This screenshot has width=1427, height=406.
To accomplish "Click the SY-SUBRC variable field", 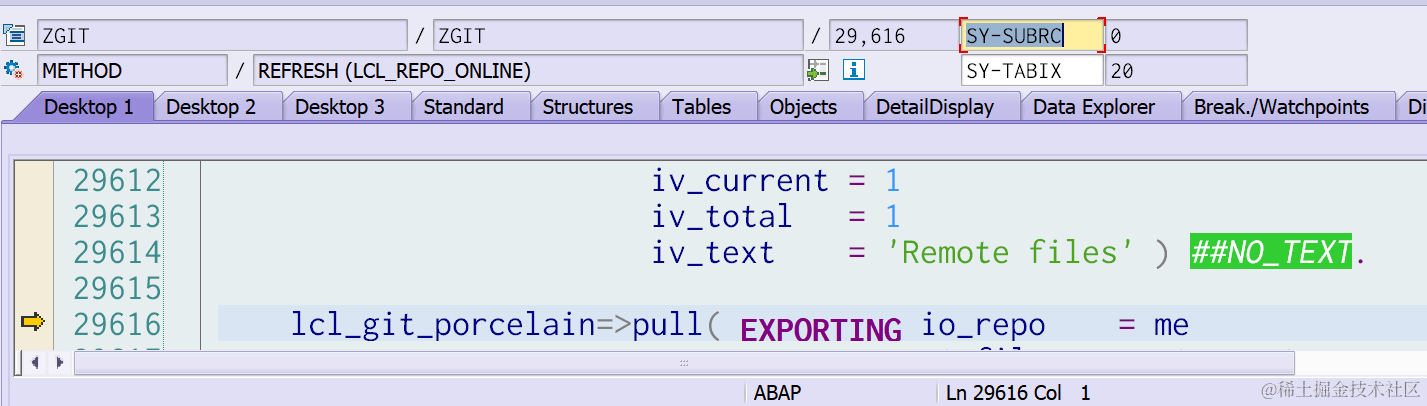I will click(x=1032, y=35).
